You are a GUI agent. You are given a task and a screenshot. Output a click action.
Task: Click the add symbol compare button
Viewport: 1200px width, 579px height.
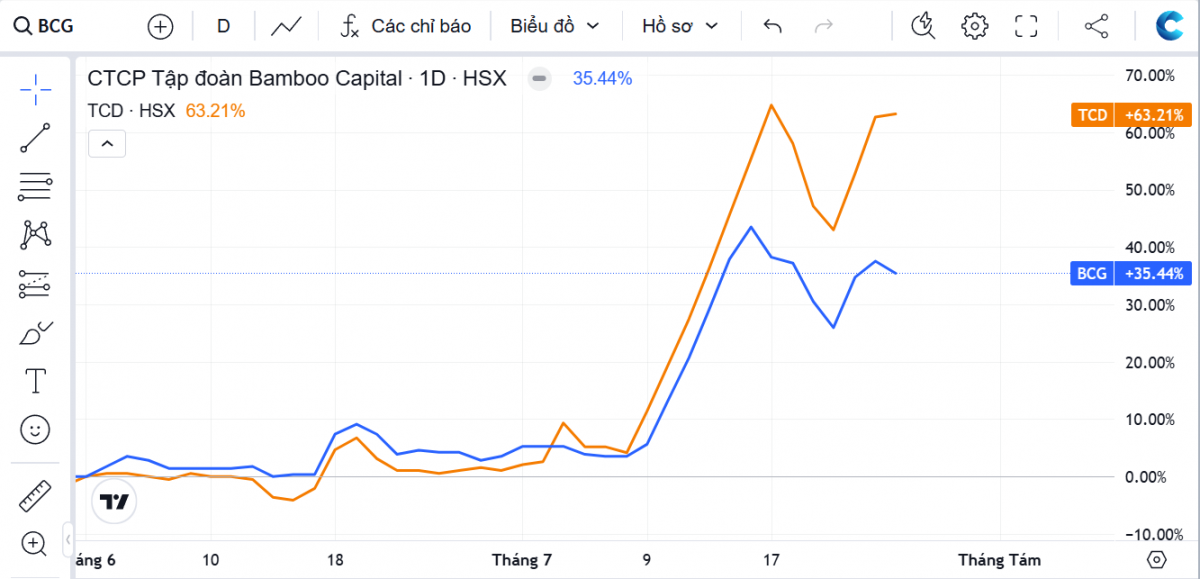(160, 27)
